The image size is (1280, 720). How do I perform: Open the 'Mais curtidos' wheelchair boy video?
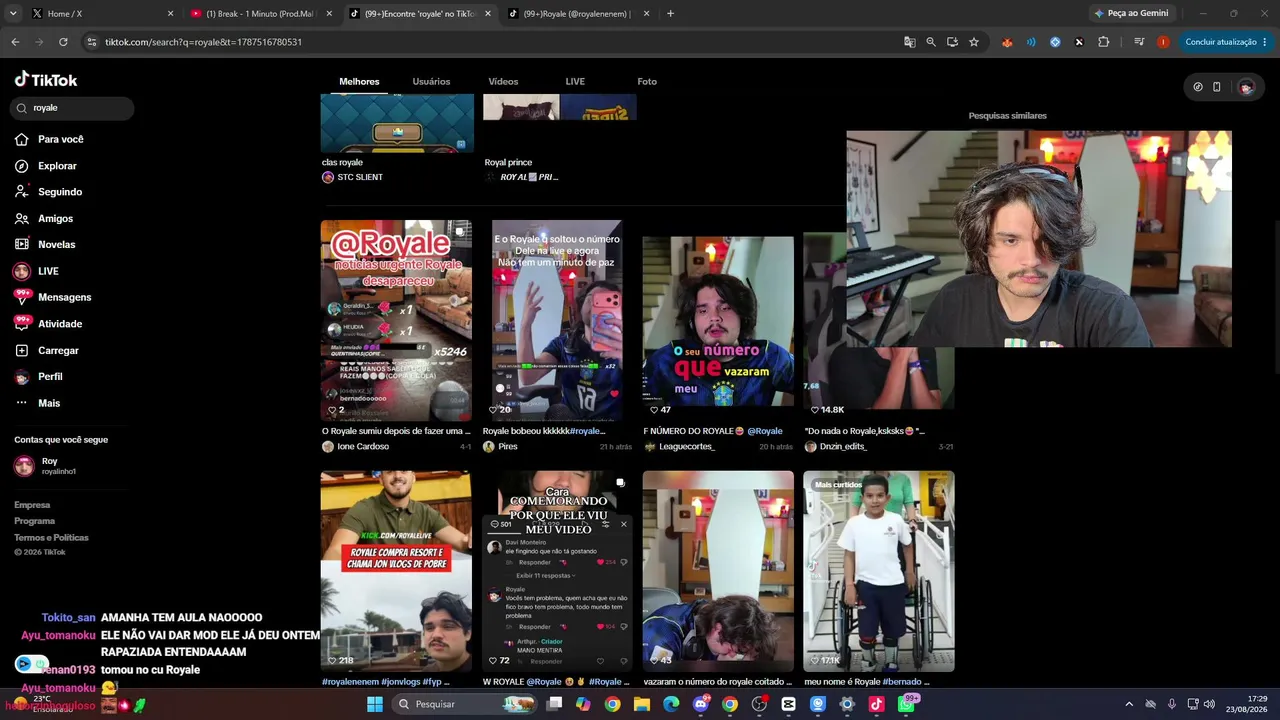point(879,571)
